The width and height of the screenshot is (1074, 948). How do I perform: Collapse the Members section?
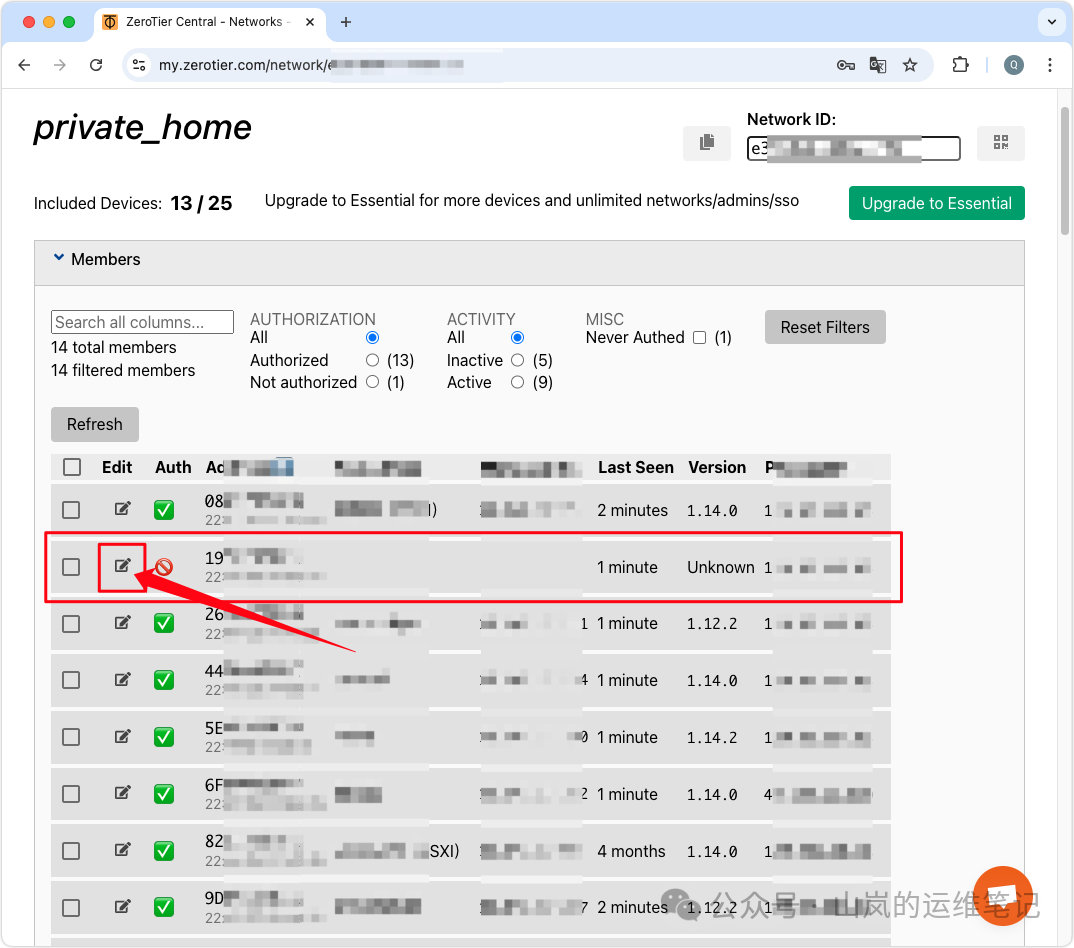pyautogui.click(x=59, y=259)
